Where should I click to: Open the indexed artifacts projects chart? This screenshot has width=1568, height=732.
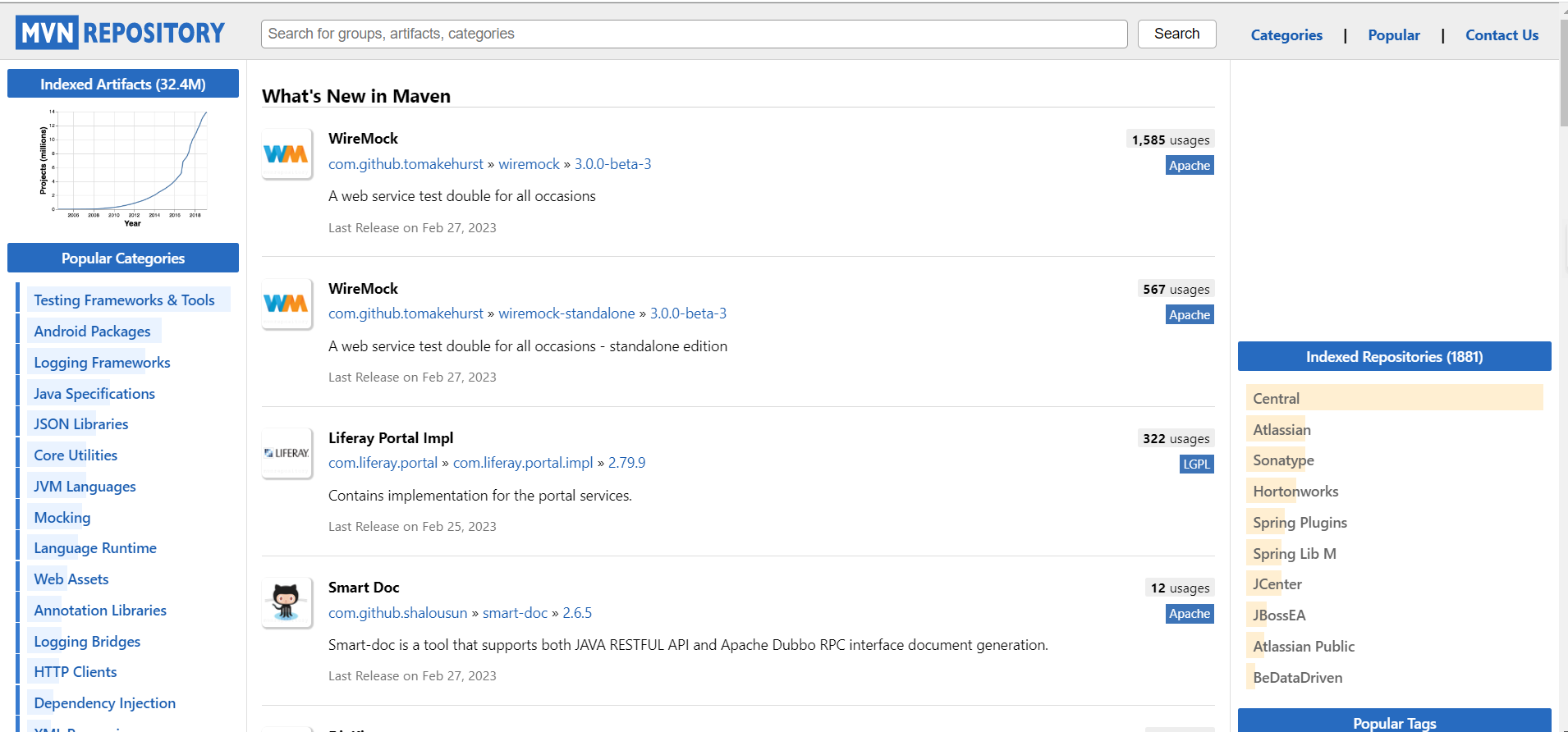pyautogui.click(x=123, y=168)
